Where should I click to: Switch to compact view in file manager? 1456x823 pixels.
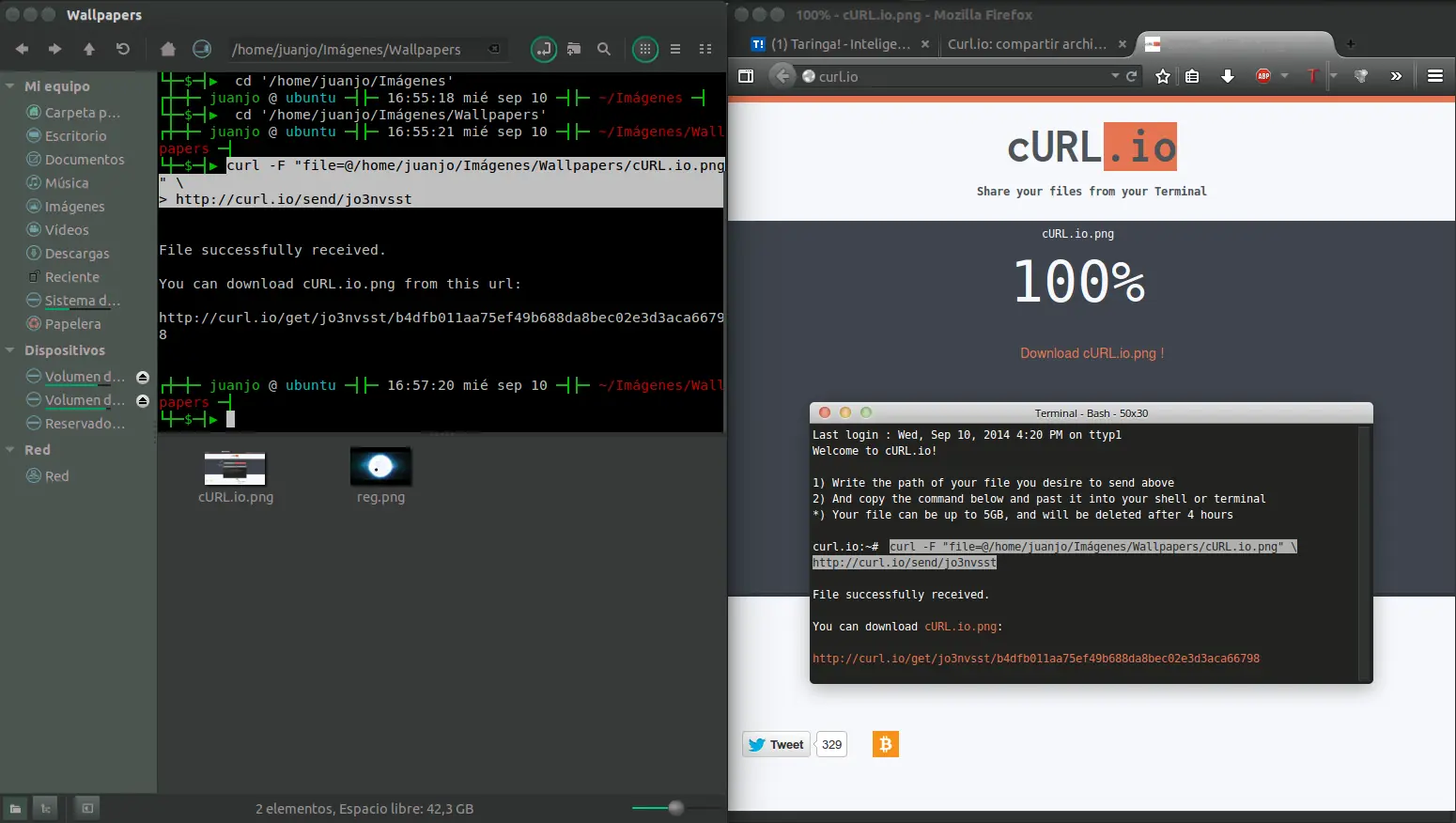[x=705, y=49]
